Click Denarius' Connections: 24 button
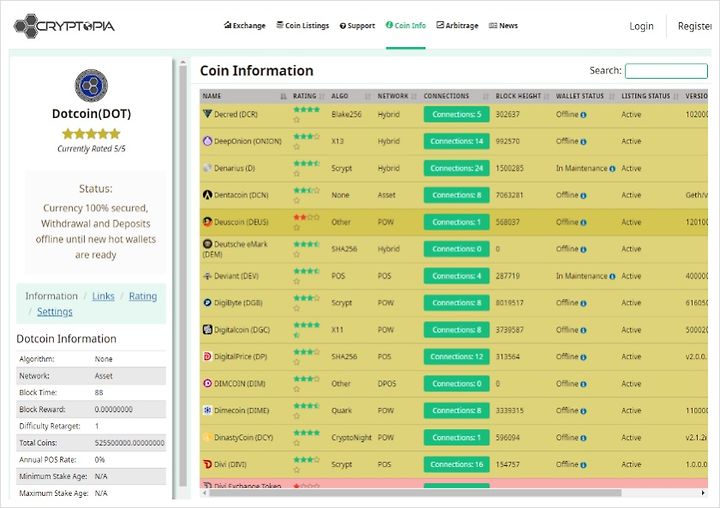The image size is (720, 508). pyautogui.click(x=456, y=168)
